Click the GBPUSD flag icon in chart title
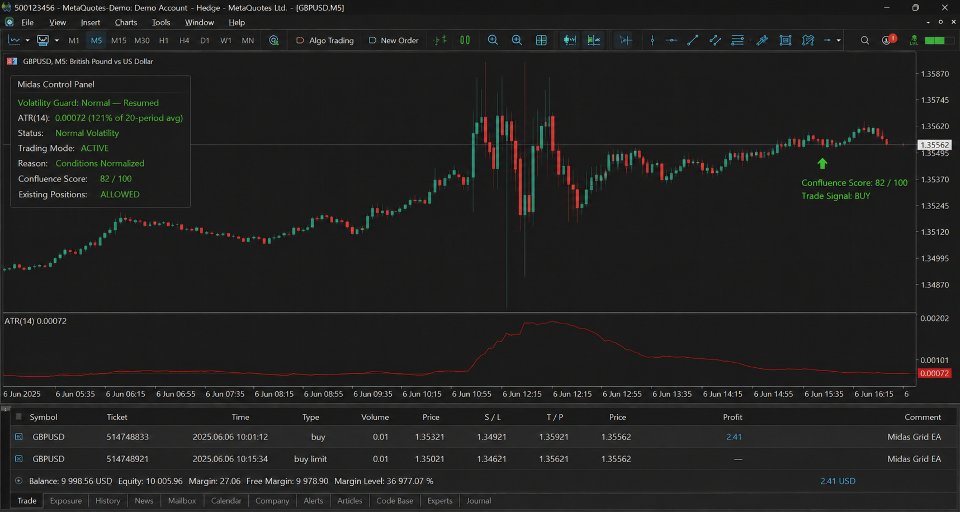The height and width of the screenshot is (512, 960). pos(12,61)
